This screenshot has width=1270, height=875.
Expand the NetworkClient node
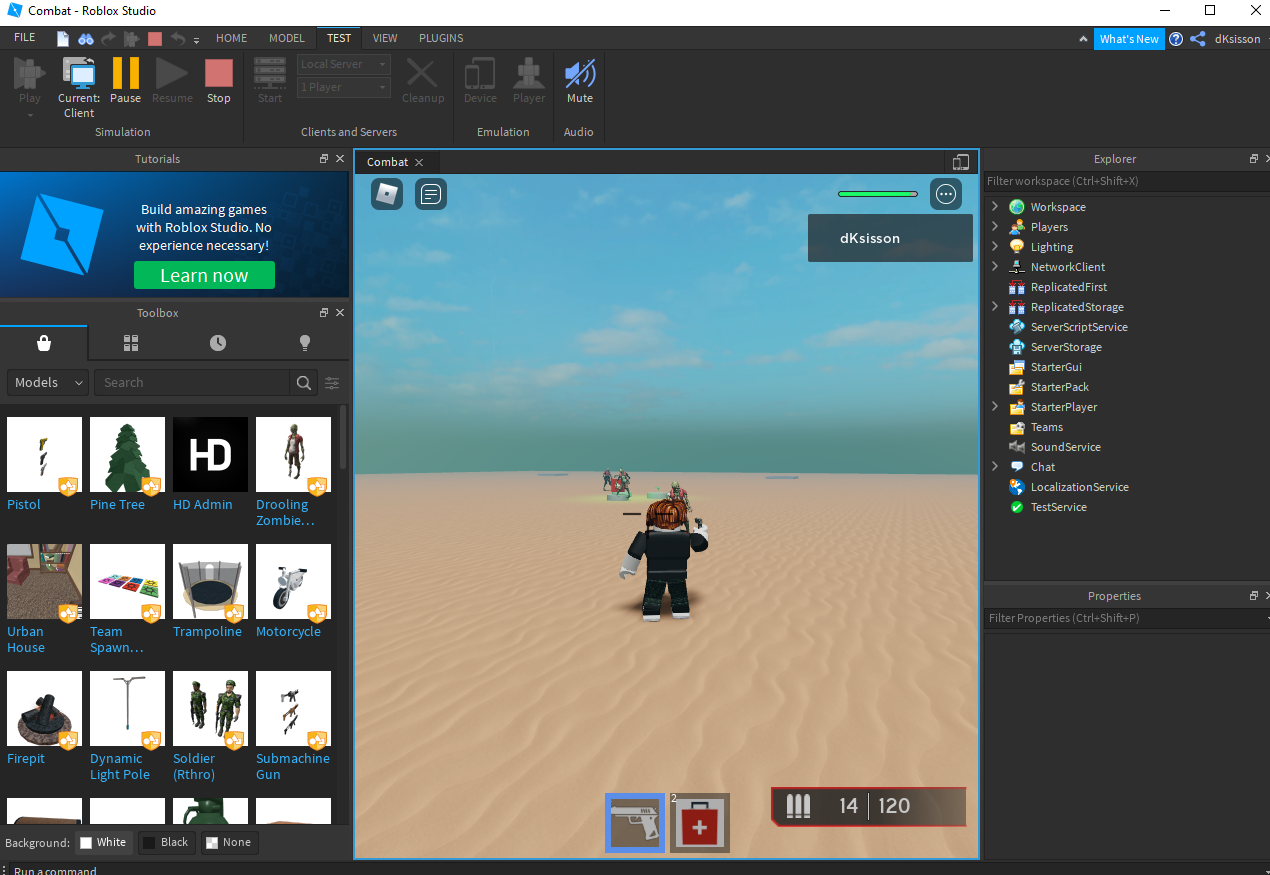click(995, 267)
